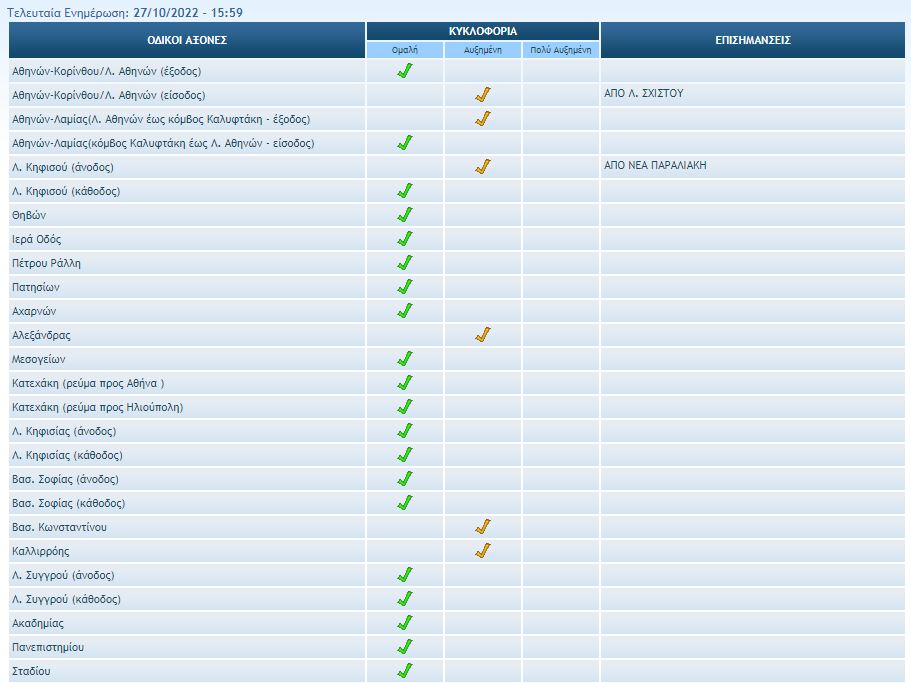Click the ΕΠΙΣΗΜΑΝΣΕΙΣ table header
Image resolution: width=911 pixels, height=683 pixels.
pos(754,40)
